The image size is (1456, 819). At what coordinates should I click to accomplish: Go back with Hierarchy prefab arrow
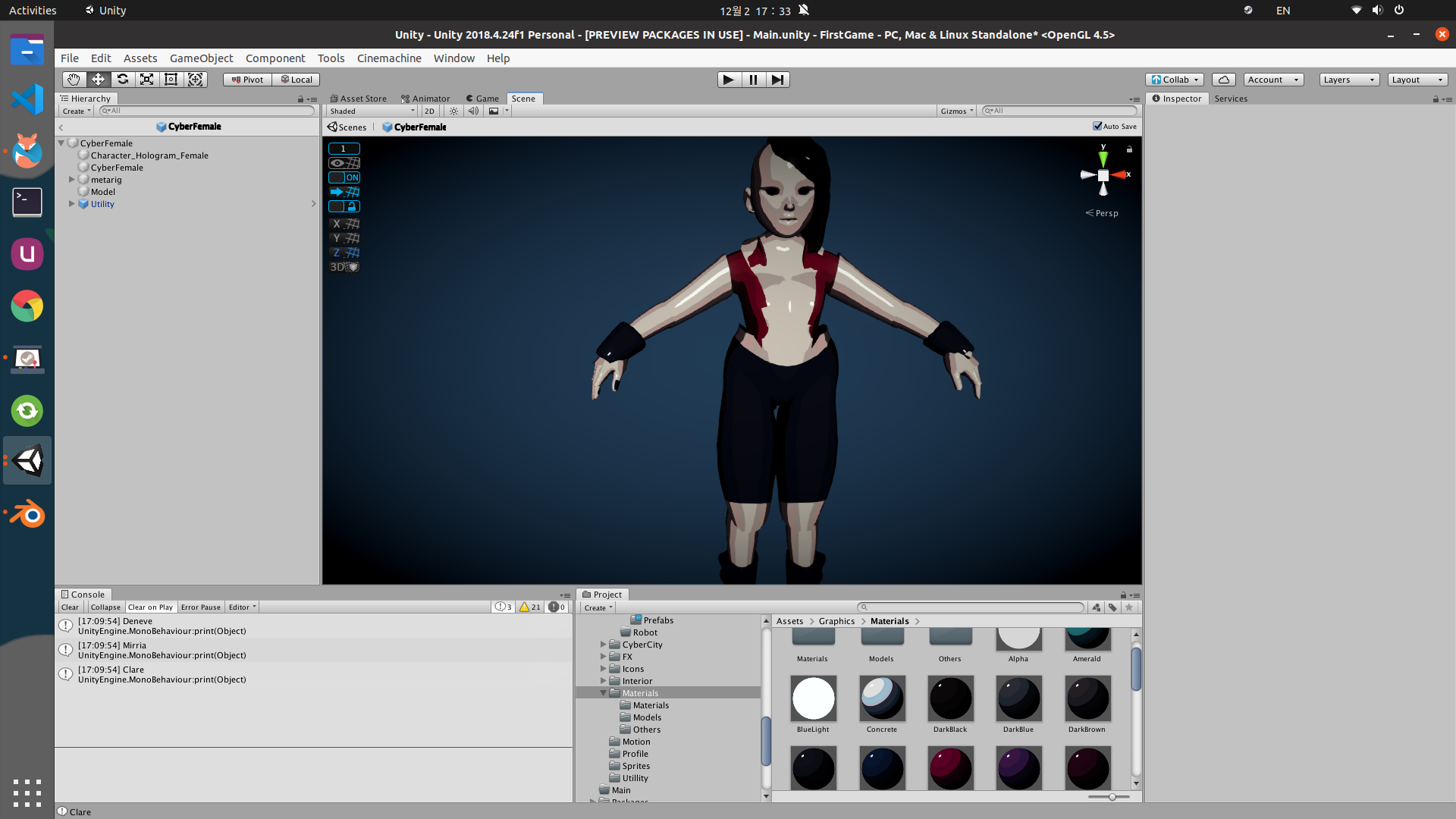(x=61, y=127)
